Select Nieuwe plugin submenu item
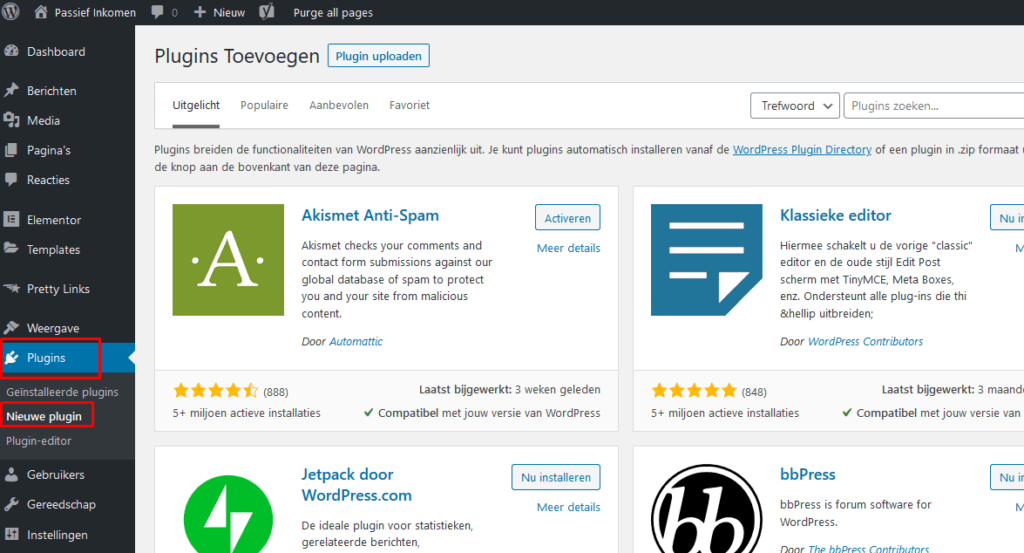 [44, 416]
